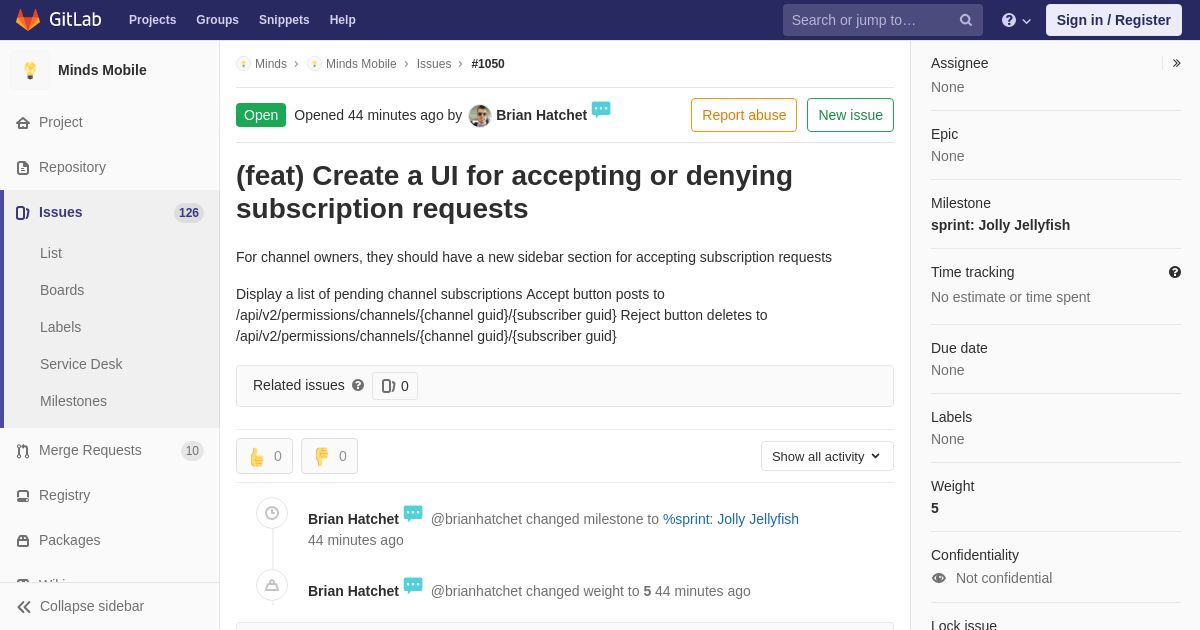Click the Merge Requests branch icon

coord(23,451)
